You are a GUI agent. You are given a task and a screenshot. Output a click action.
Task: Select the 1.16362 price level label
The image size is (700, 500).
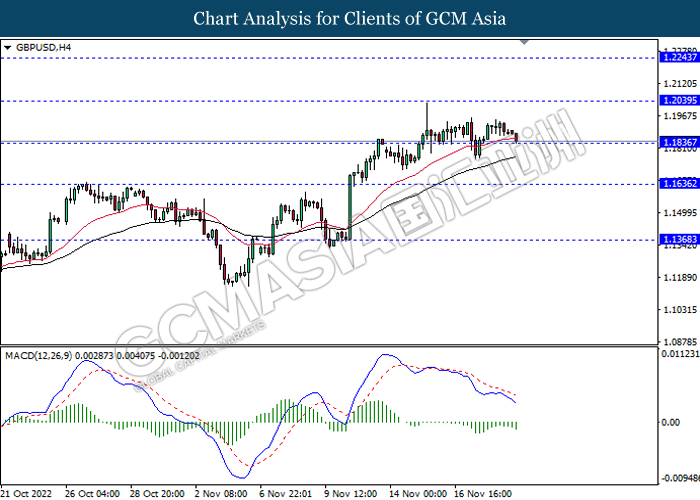[680, 183]
